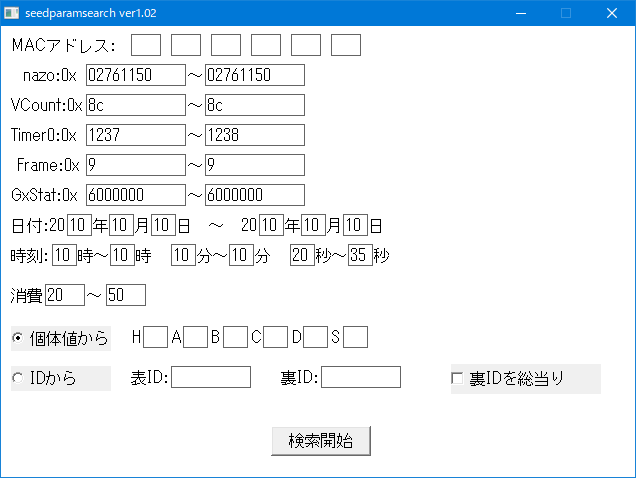Image resolution: width=636 pixels, height=478 pixels.
Task: Click the ending hour field
Action: (122, 255)
